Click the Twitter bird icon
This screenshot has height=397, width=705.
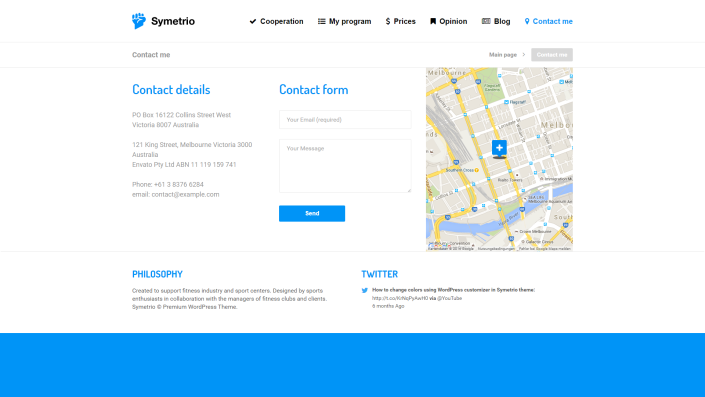tap(365, 290)
